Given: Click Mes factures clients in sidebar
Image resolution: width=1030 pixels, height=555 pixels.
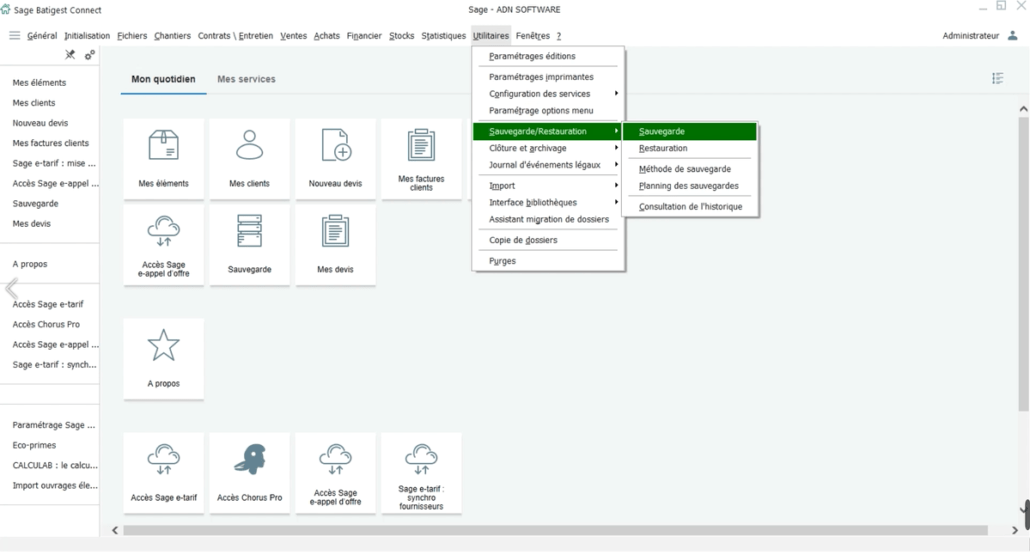Looking at the screenshot, I should (x=51, y=143).
